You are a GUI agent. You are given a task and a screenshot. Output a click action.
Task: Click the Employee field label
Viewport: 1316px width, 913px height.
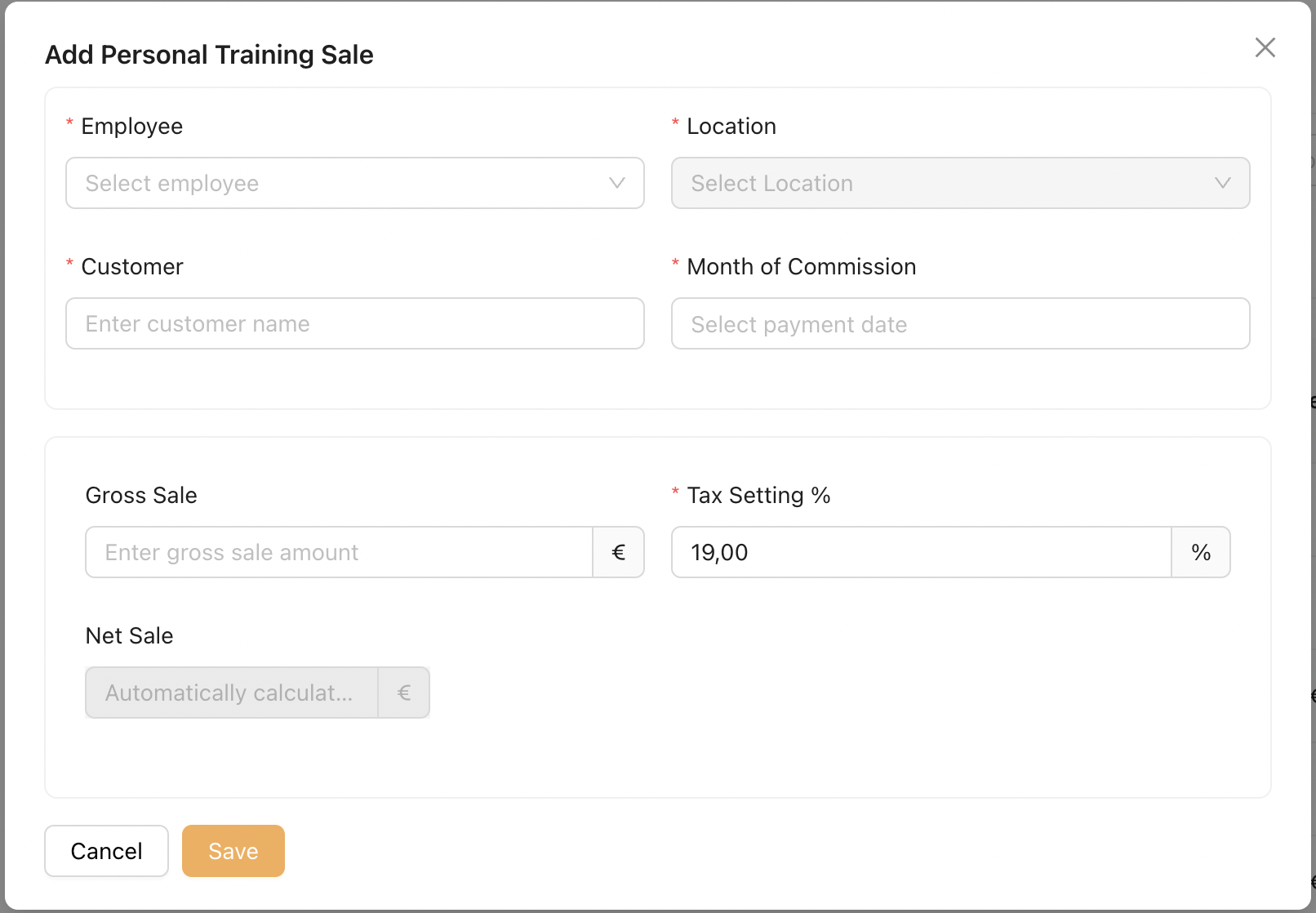[131, 127]
